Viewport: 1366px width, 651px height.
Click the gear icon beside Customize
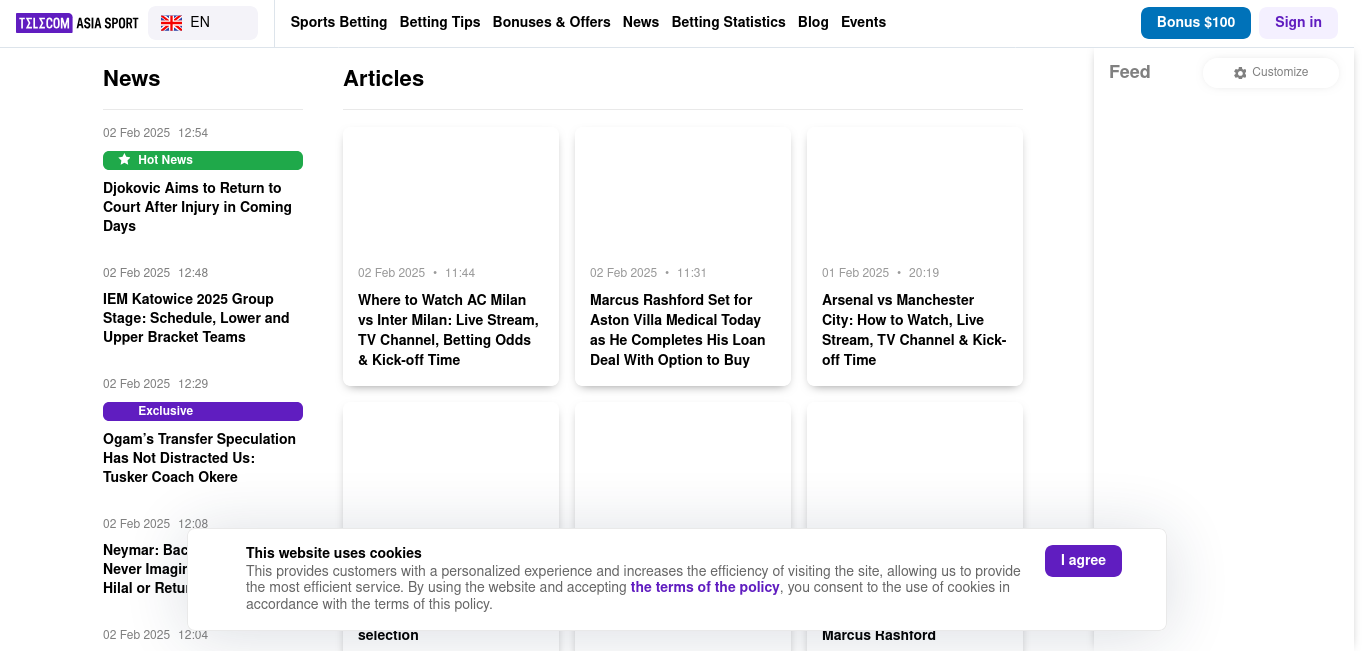tap(1240, 73)
